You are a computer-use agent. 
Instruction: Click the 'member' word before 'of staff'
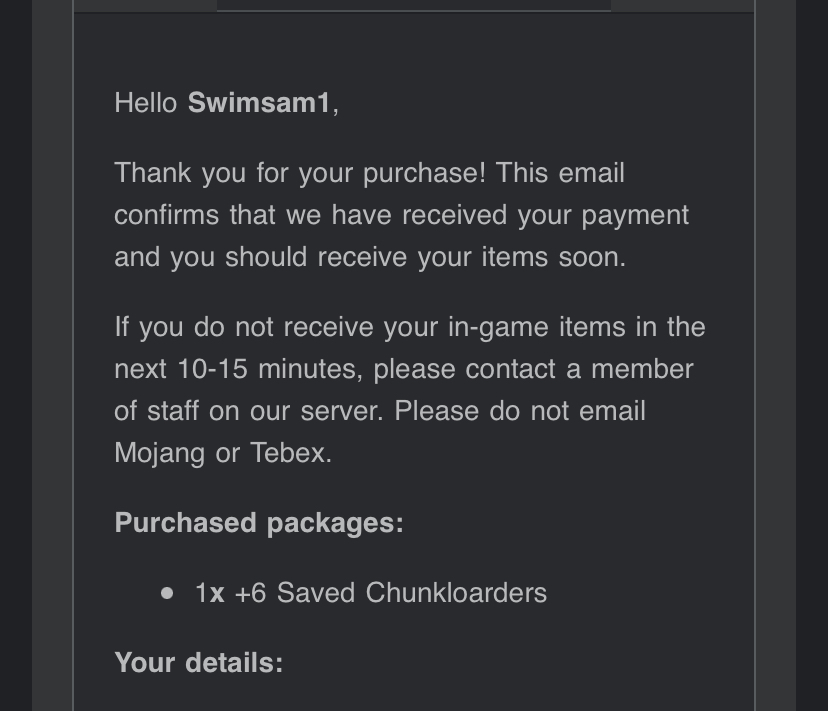coord(641,369)
